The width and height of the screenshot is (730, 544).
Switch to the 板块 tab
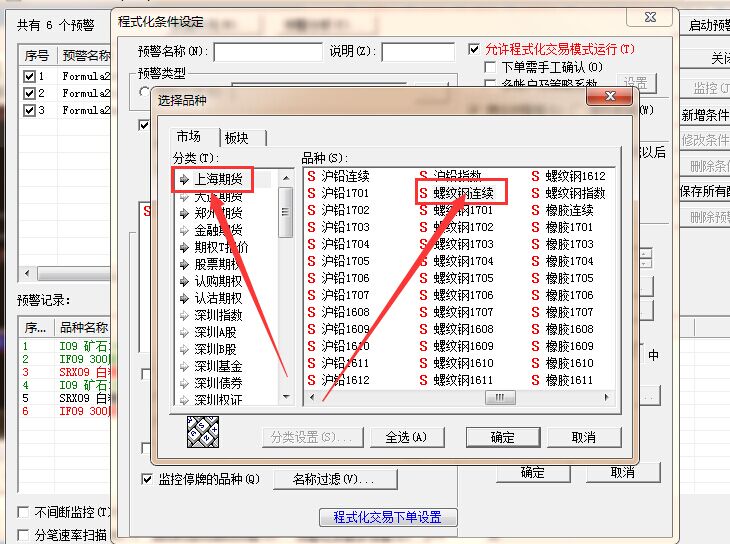click(237, 138)
